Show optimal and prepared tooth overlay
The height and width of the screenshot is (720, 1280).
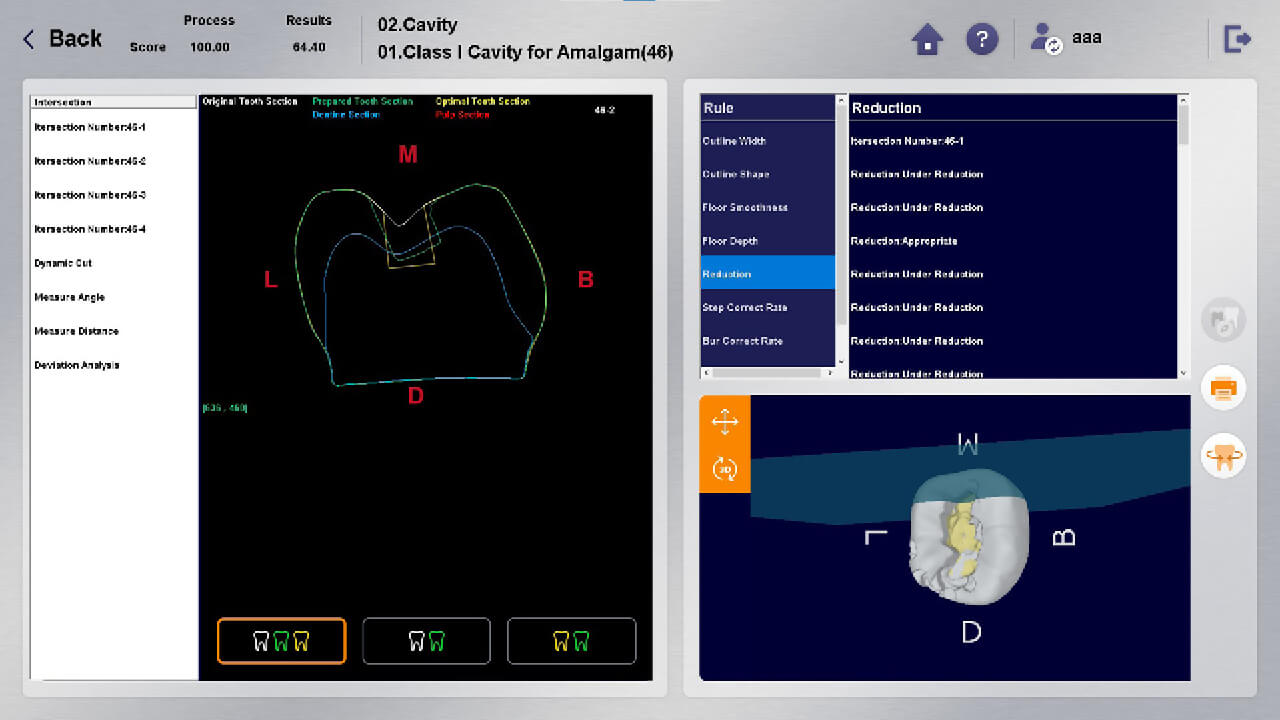tap(571, 641)
